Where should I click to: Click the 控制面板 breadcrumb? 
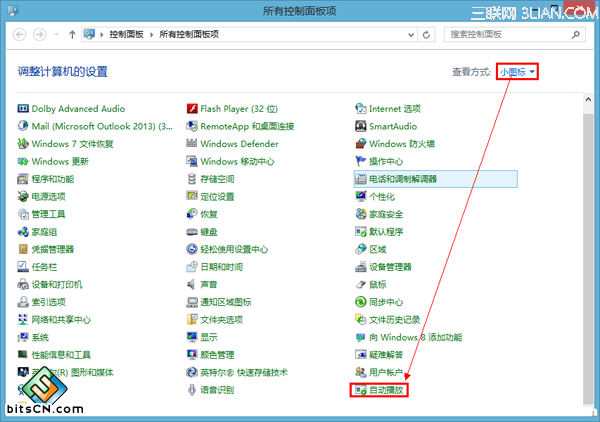pyautogui.click(x=126, y=34)
